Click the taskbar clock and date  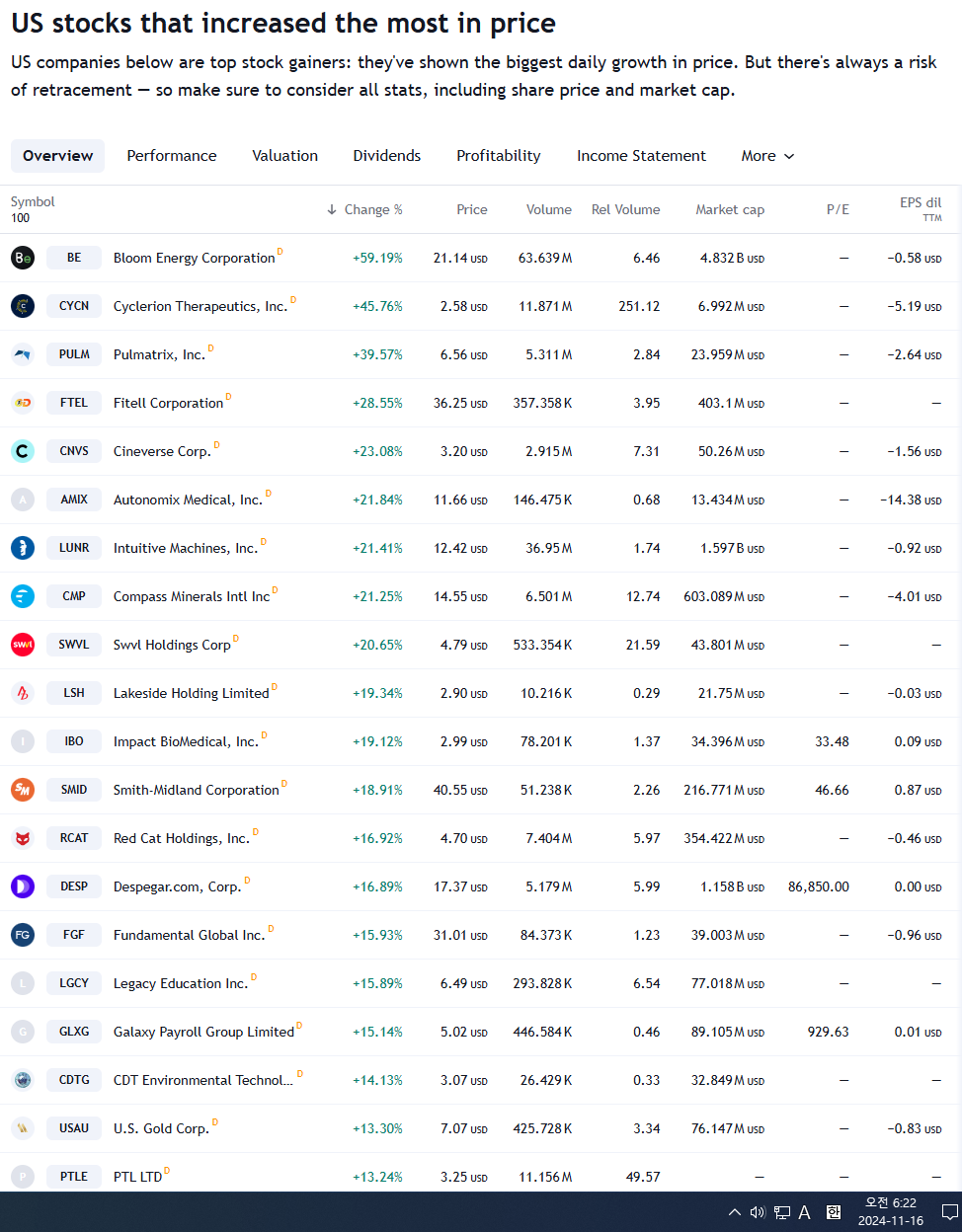[x=891, y=1212]
